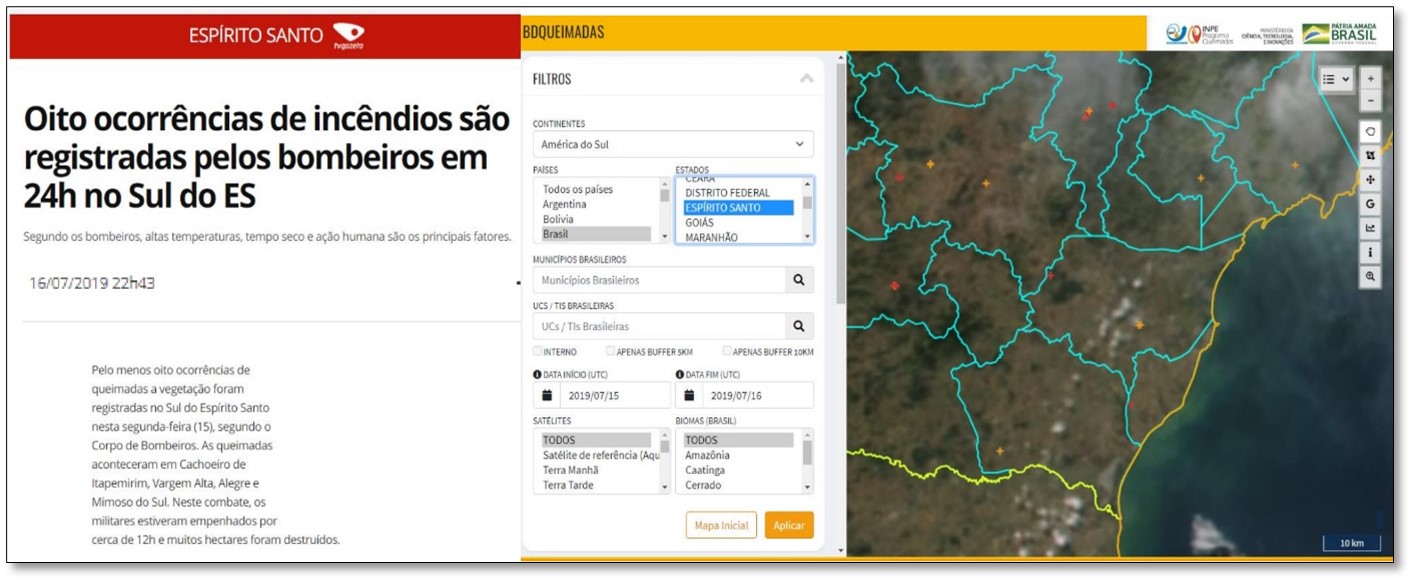Open the Data Início calendar icon

click(x=547, y=395)
